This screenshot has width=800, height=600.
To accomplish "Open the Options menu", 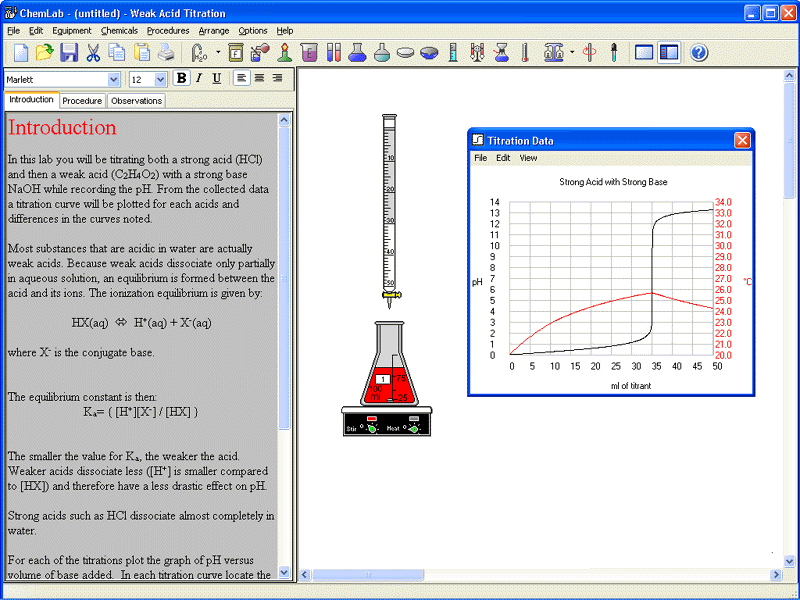I will click(x=253, y=31).
